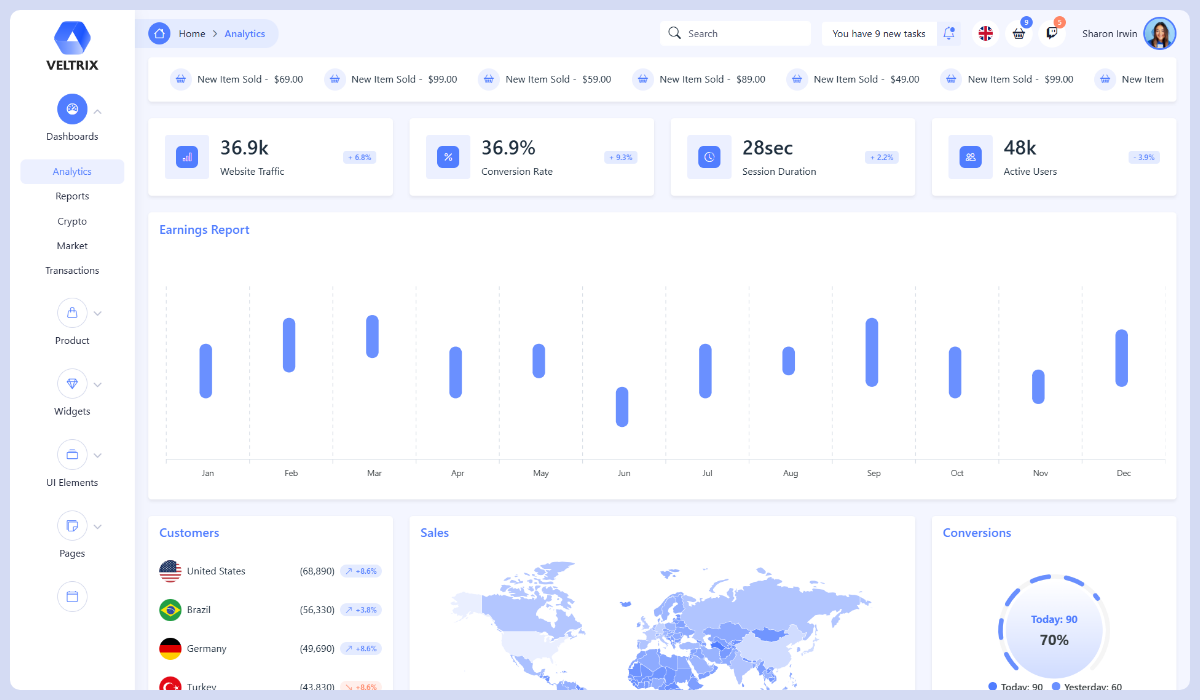Open the UI Elements briefcase icon

[70, 454]
